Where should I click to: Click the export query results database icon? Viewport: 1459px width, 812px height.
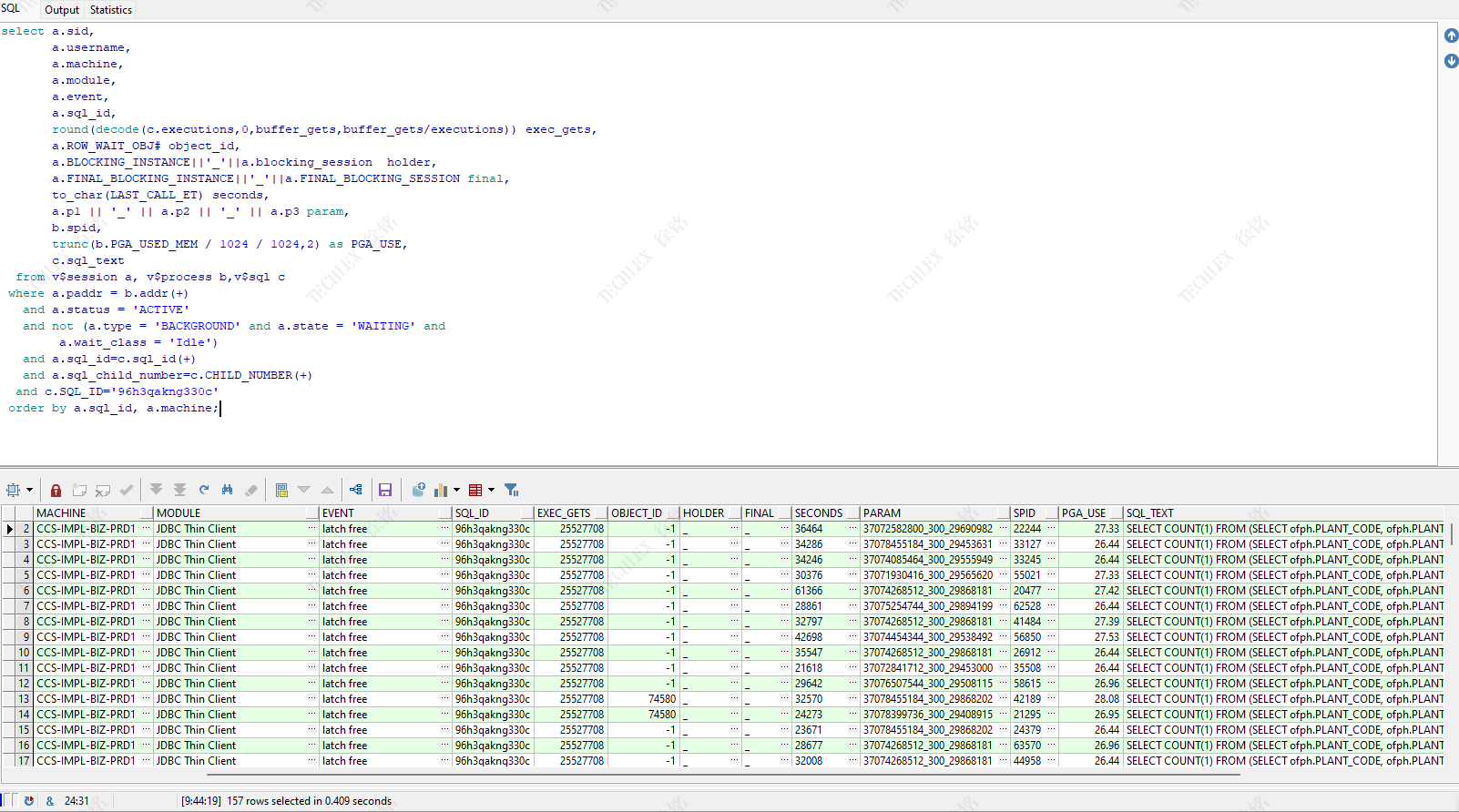tap(418, 490)
